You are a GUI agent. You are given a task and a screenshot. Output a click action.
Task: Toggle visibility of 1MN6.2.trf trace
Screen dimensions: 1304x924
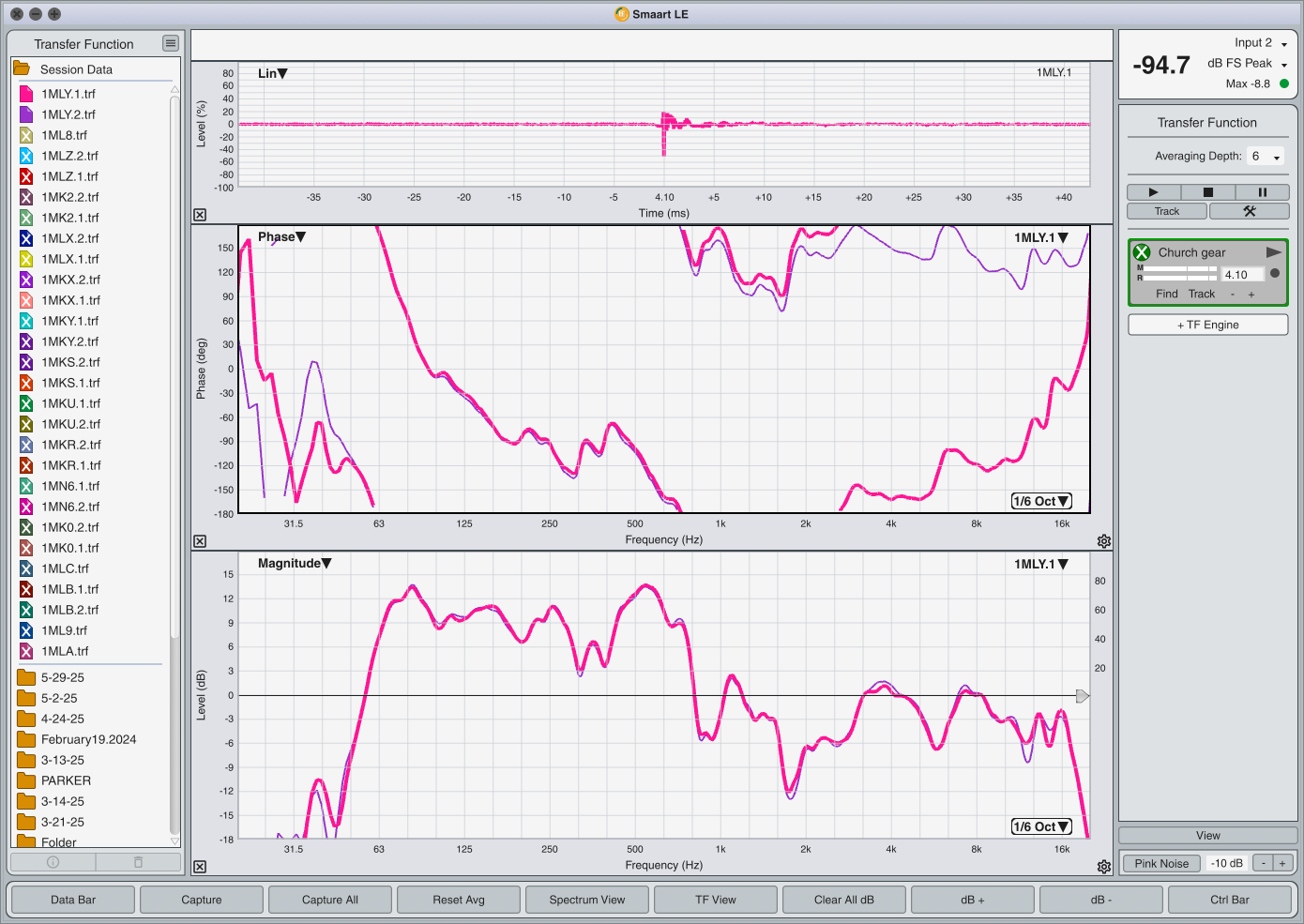(x=26, y=507)
